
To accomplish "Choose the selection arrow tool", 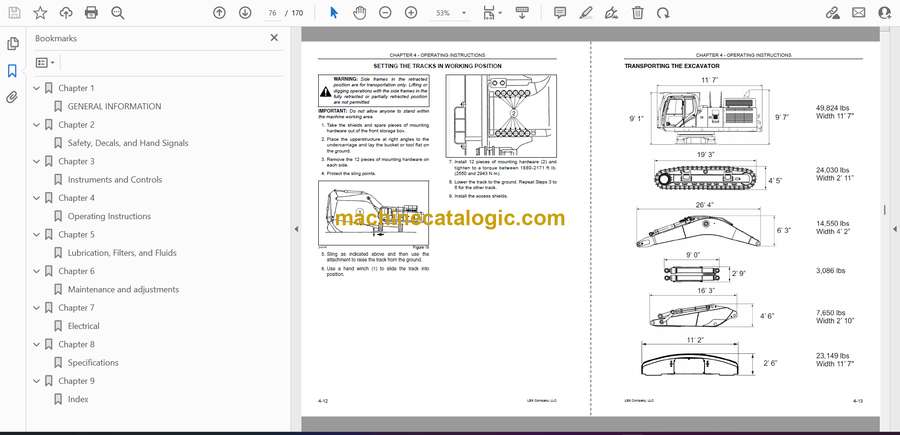I will coord(334,13).
